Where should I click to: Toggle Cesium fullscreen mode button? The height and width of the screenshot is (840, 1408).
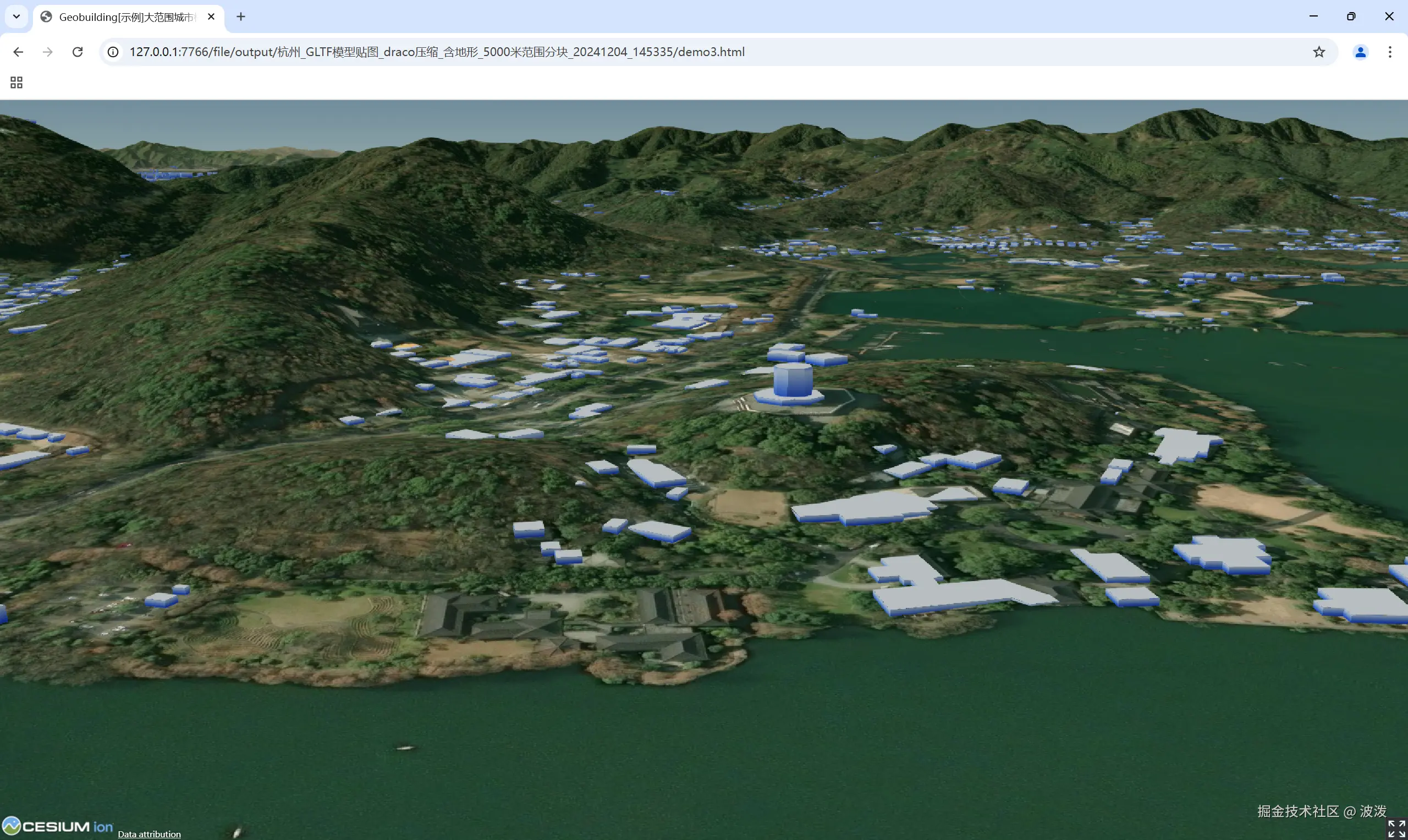pos(1396,828)
